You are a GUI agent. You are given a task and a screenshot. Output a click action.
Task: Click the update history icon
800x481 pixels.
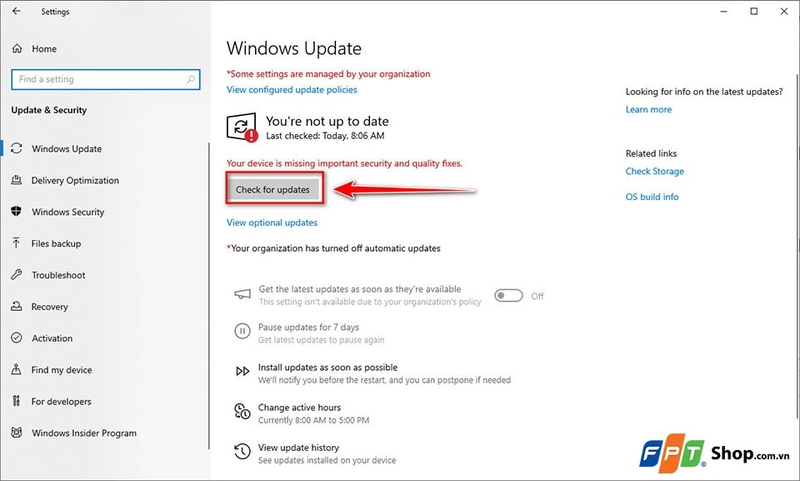(x=242, y=451)
